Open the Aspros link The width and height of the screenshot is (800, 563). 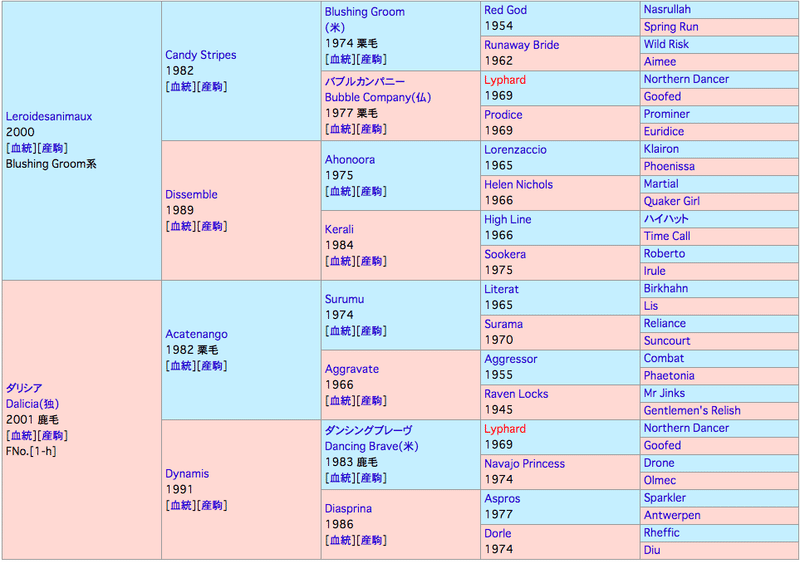(503, 499)
